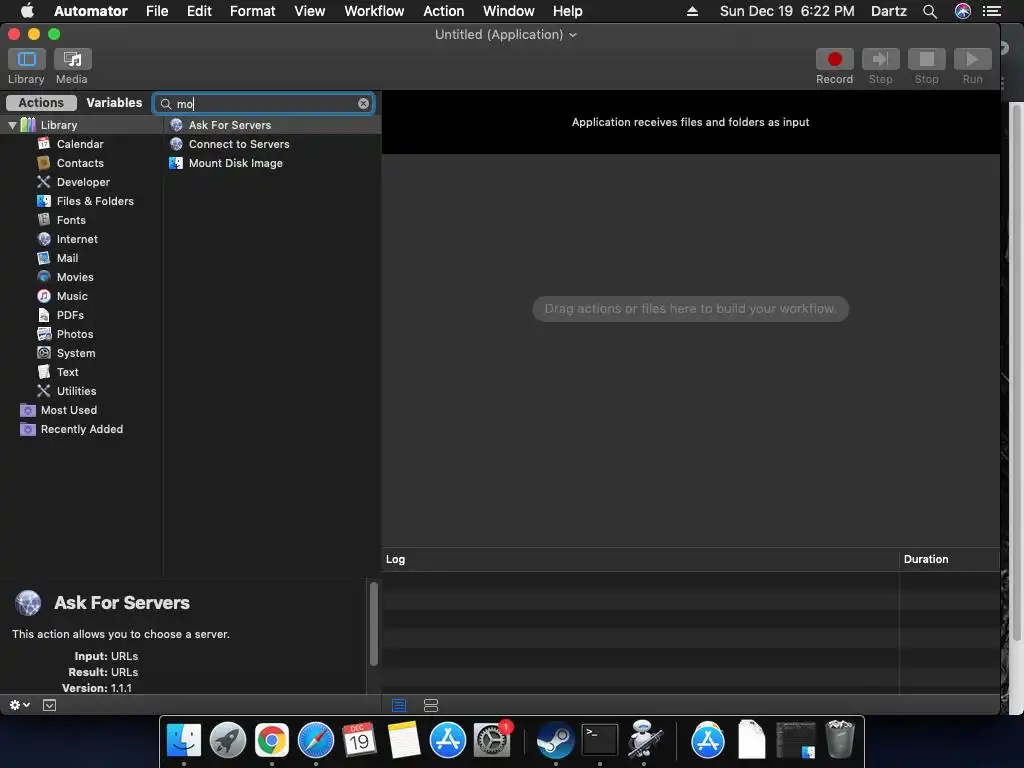Image resolution: width=1024 pixels, height=768 pixels.
Task: Select the Mount Disk Image action
Action: (x=272, y=163)
